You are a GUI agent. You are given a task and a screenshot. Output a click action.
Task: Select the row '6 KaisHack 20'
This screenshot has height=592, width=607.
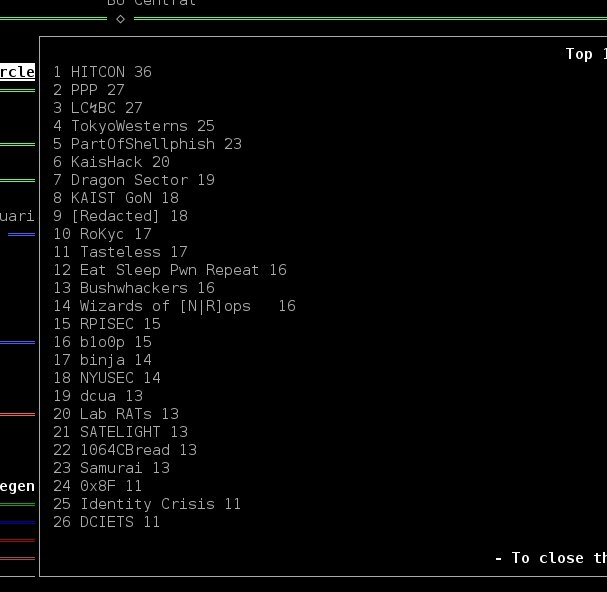coord(111,162)
